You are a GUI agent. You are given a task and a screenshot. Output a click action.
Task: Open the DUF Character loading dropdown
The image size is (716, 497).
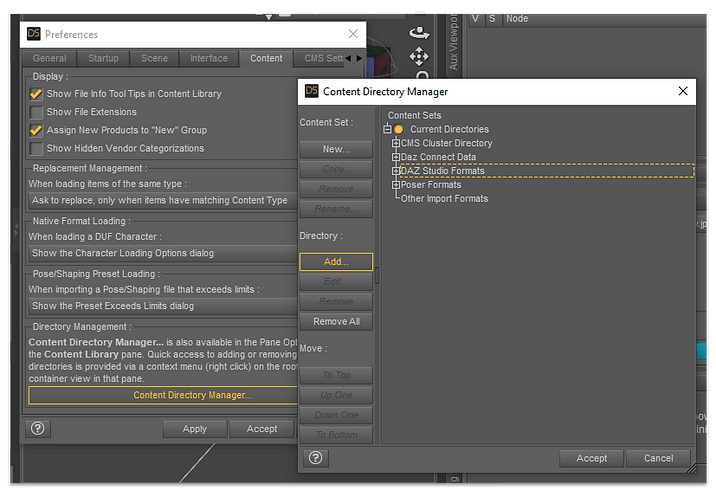pyautogui.click(x=163, y=253)
